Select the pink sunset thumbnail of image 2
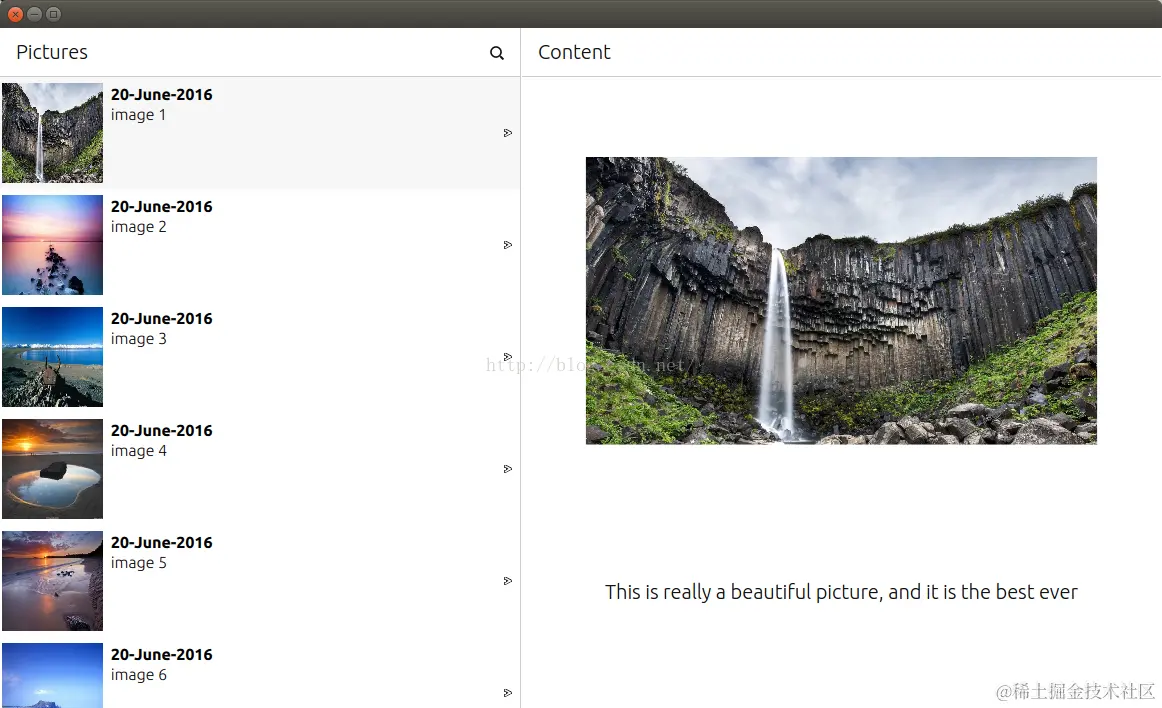The height and width of the screenshot is (708, 1162). [53, 245]
